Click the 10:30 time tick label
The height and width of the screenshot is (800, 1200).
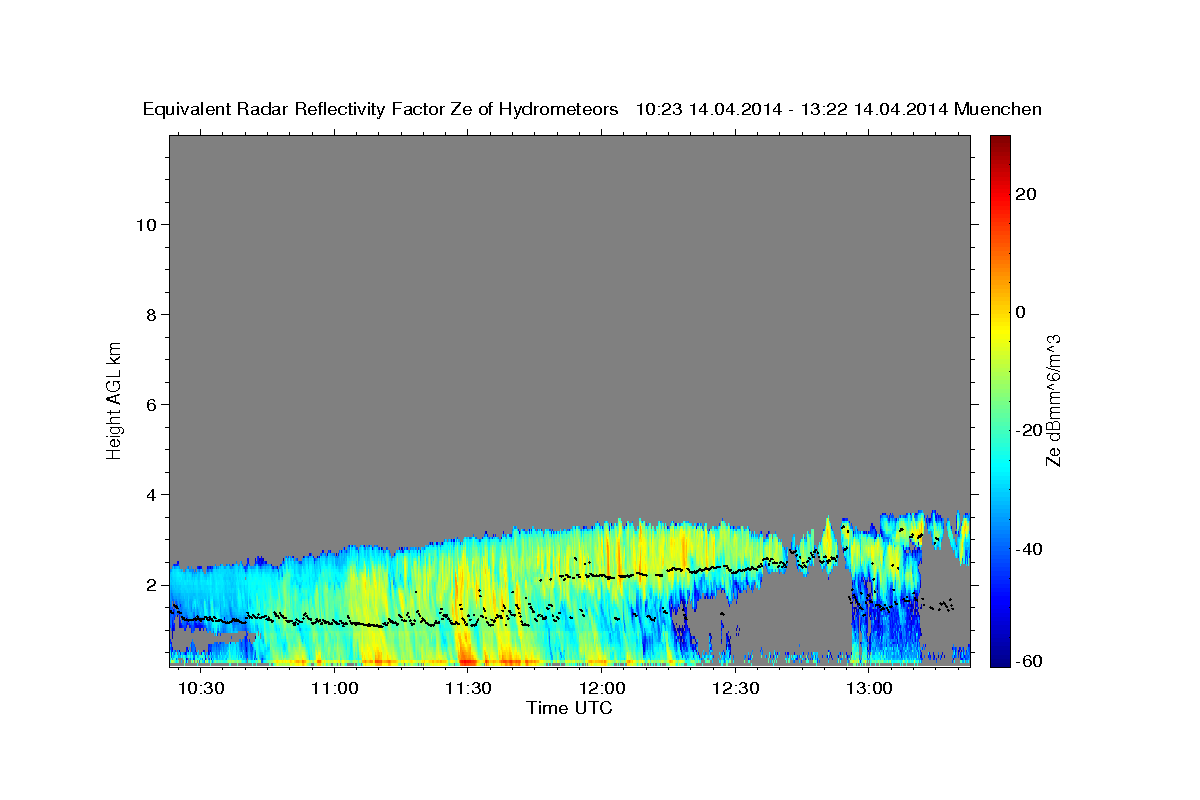[x=202, y=689]
